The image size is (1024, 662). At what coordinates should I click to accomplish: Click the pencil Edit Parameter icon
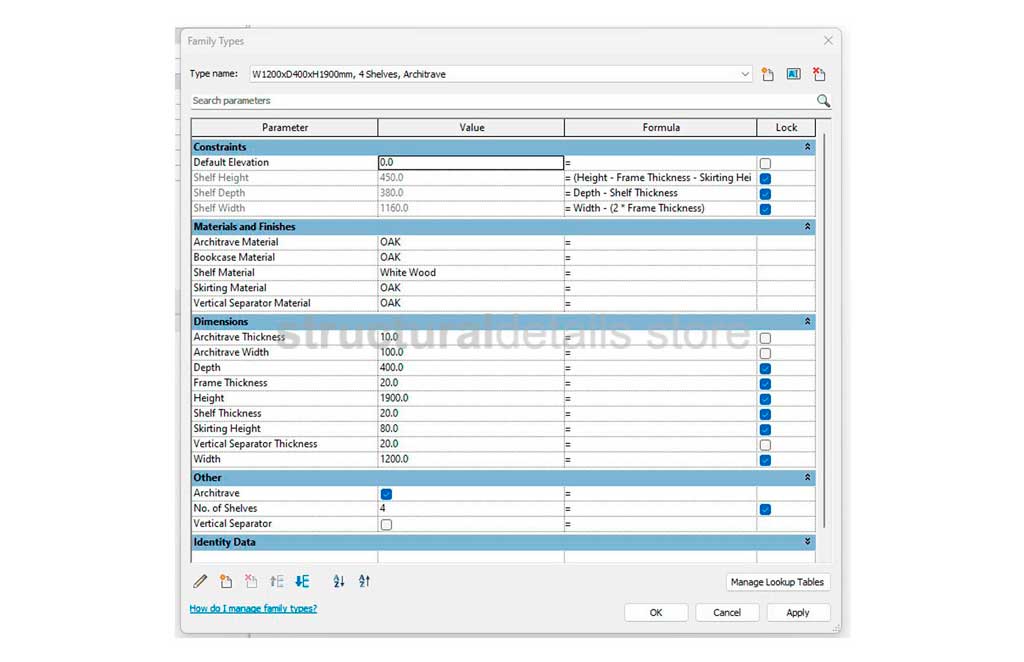pyautogui.click(x=200, y=581)
